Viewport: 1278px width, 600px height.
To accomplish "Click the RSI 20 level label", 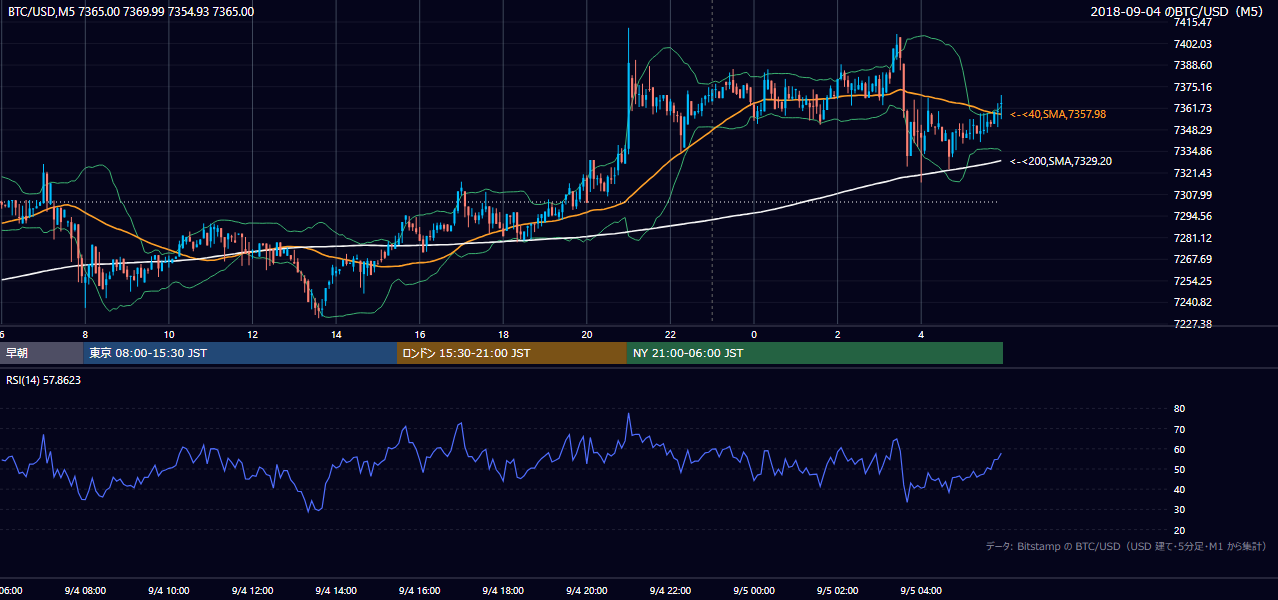I will point(1179,530).
